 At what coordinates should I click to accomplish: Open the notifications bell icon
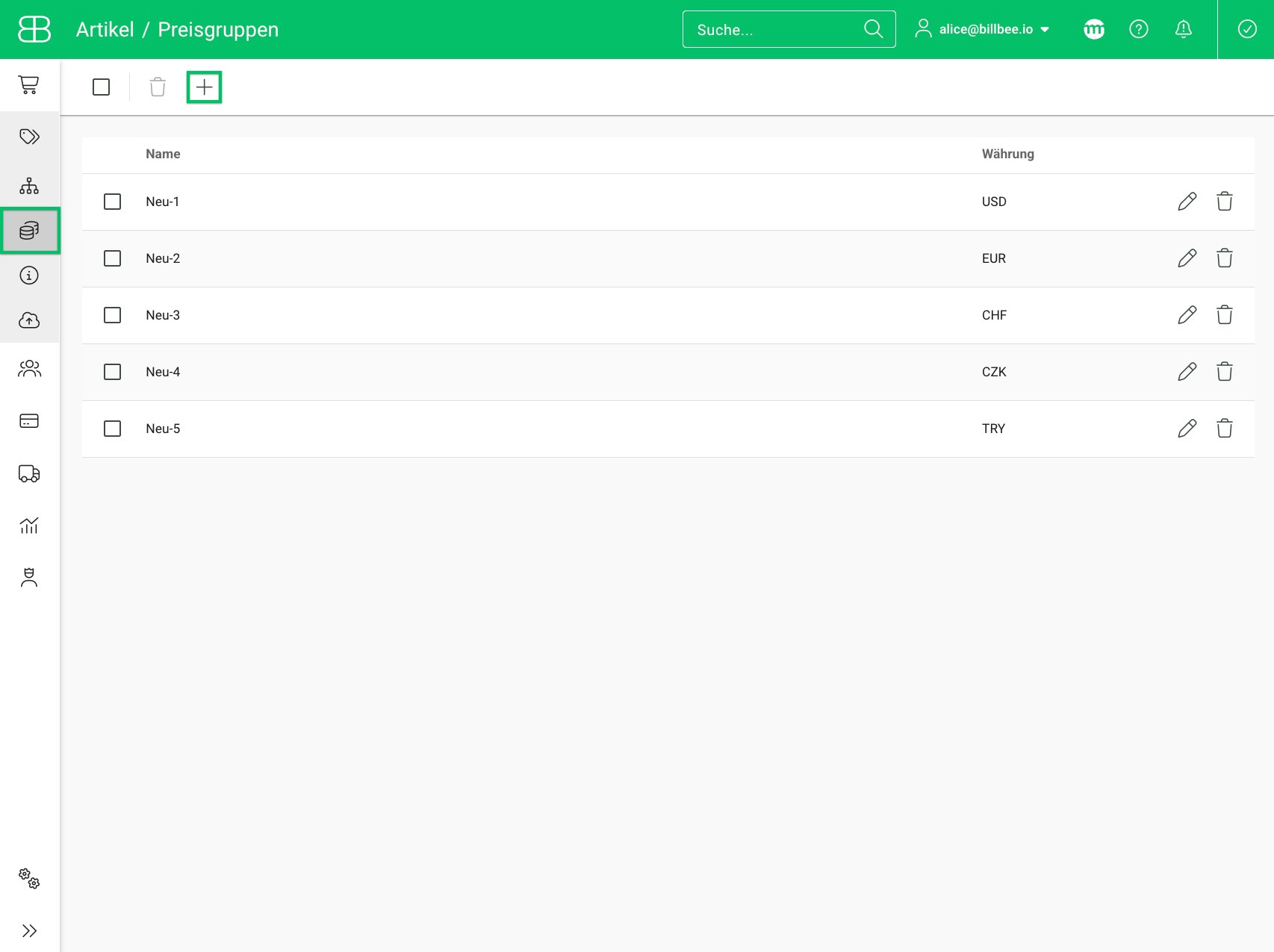1184,29
